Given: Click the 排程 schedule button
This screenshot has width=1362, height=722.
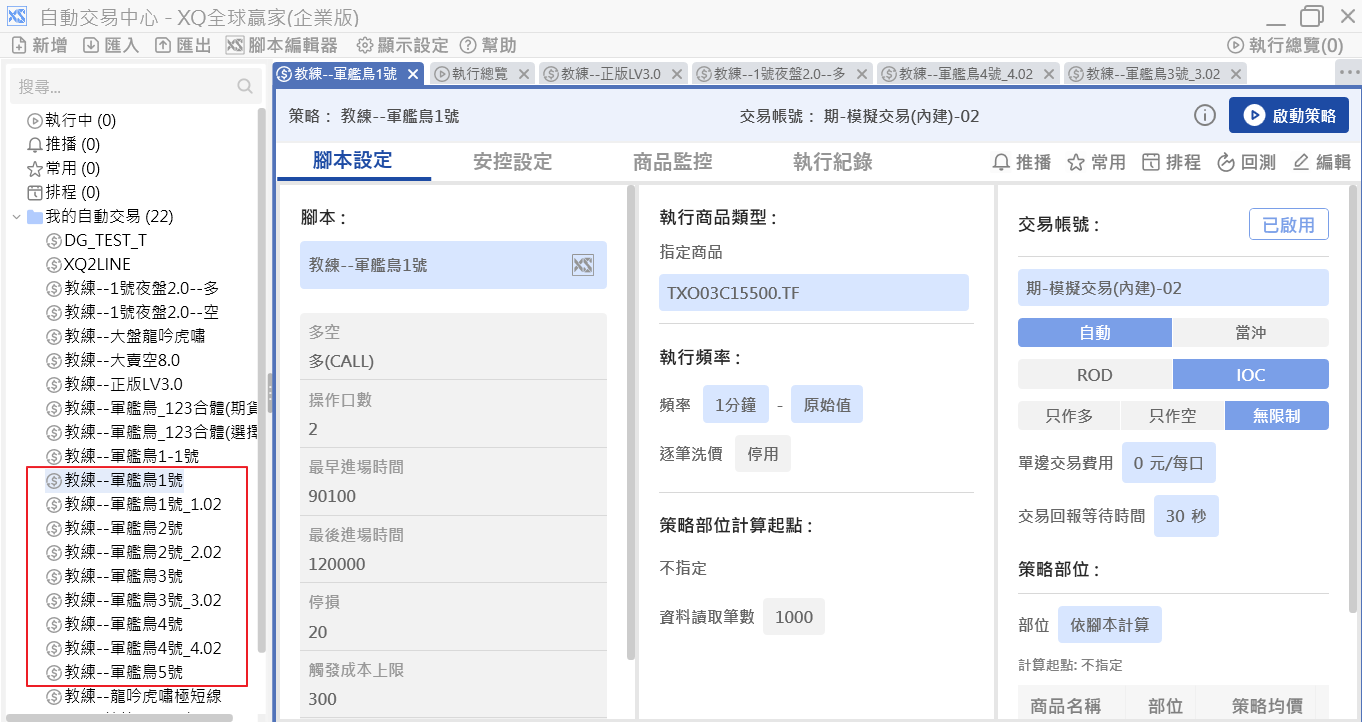Looking at the screenshot, I should tap(1171, 162).
